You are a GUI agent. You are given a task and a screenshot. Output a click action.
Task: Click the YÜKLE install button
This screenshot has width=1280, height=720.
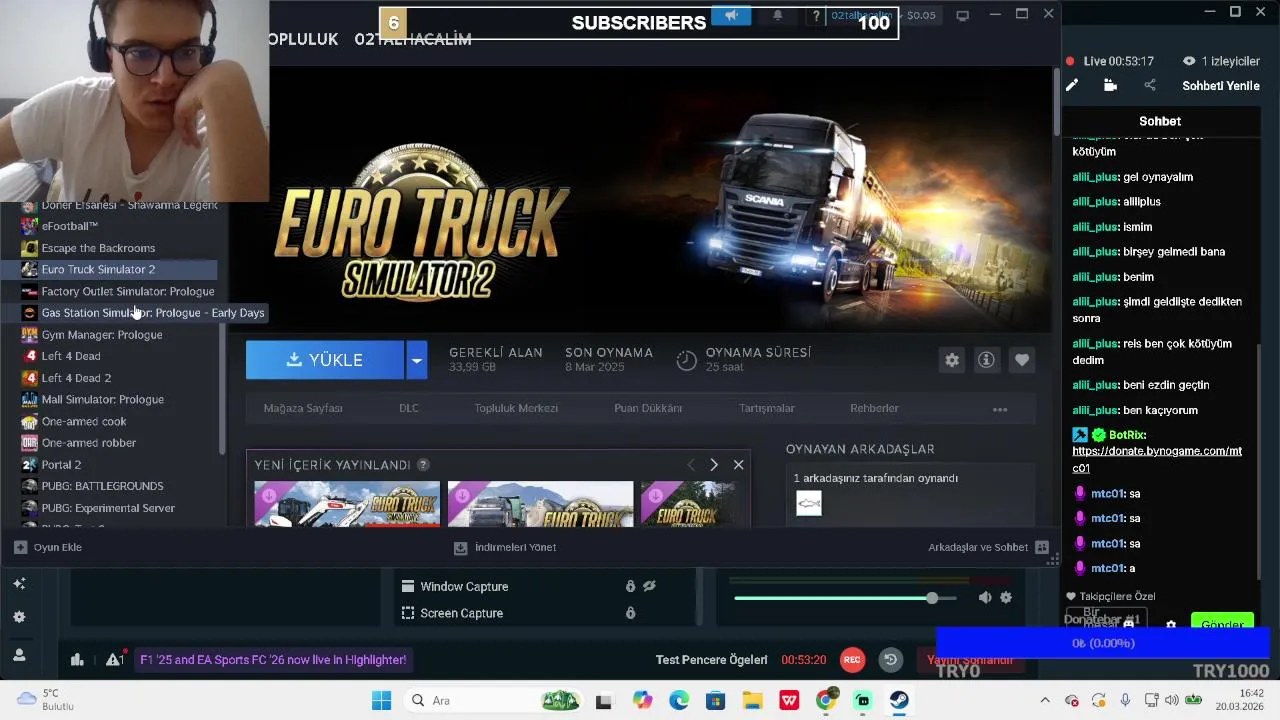[x=325, y=360]
